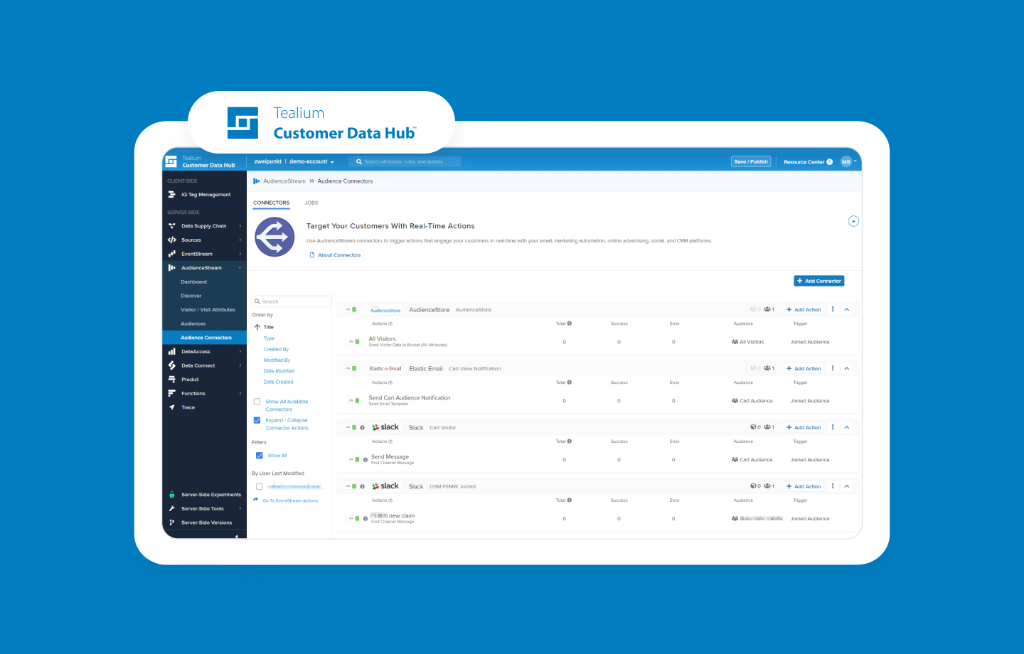Click Add Action for Elastic Email connector
Screen dimensions: 1024x654
pos(804,368)
